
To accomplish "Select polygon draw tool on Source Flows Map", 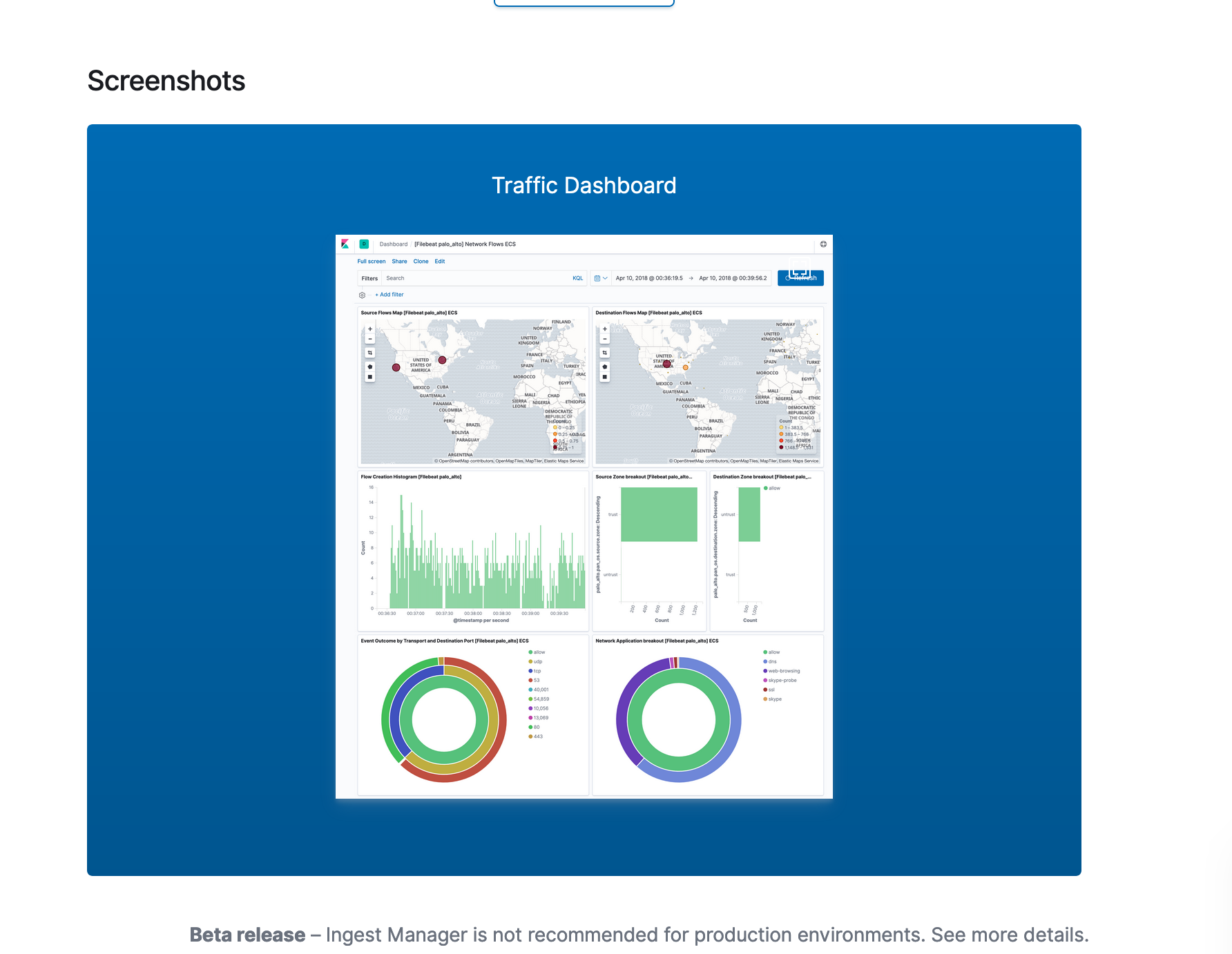I will [x=370, y=367].
